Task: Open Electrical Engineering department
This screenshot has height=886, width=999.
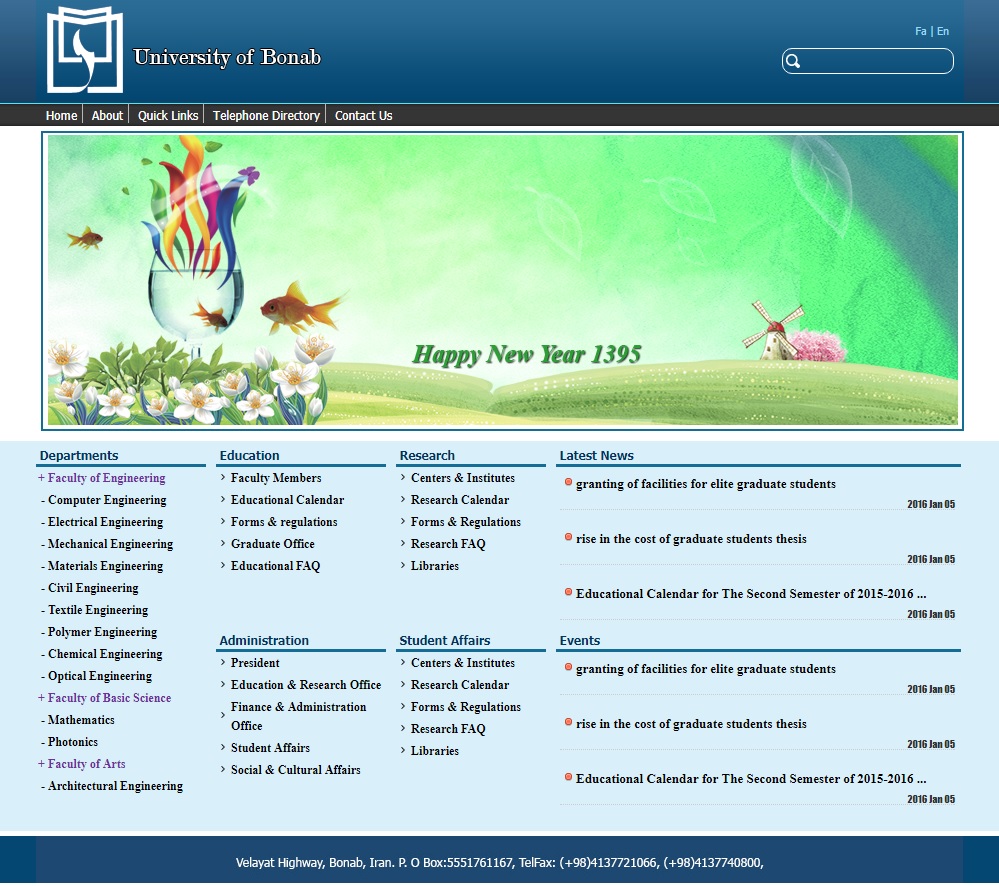Action: point(105,522)
